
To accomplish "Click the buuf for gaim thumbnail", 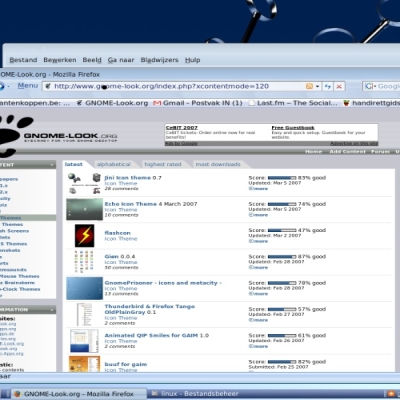I will (x=84, y=364).
